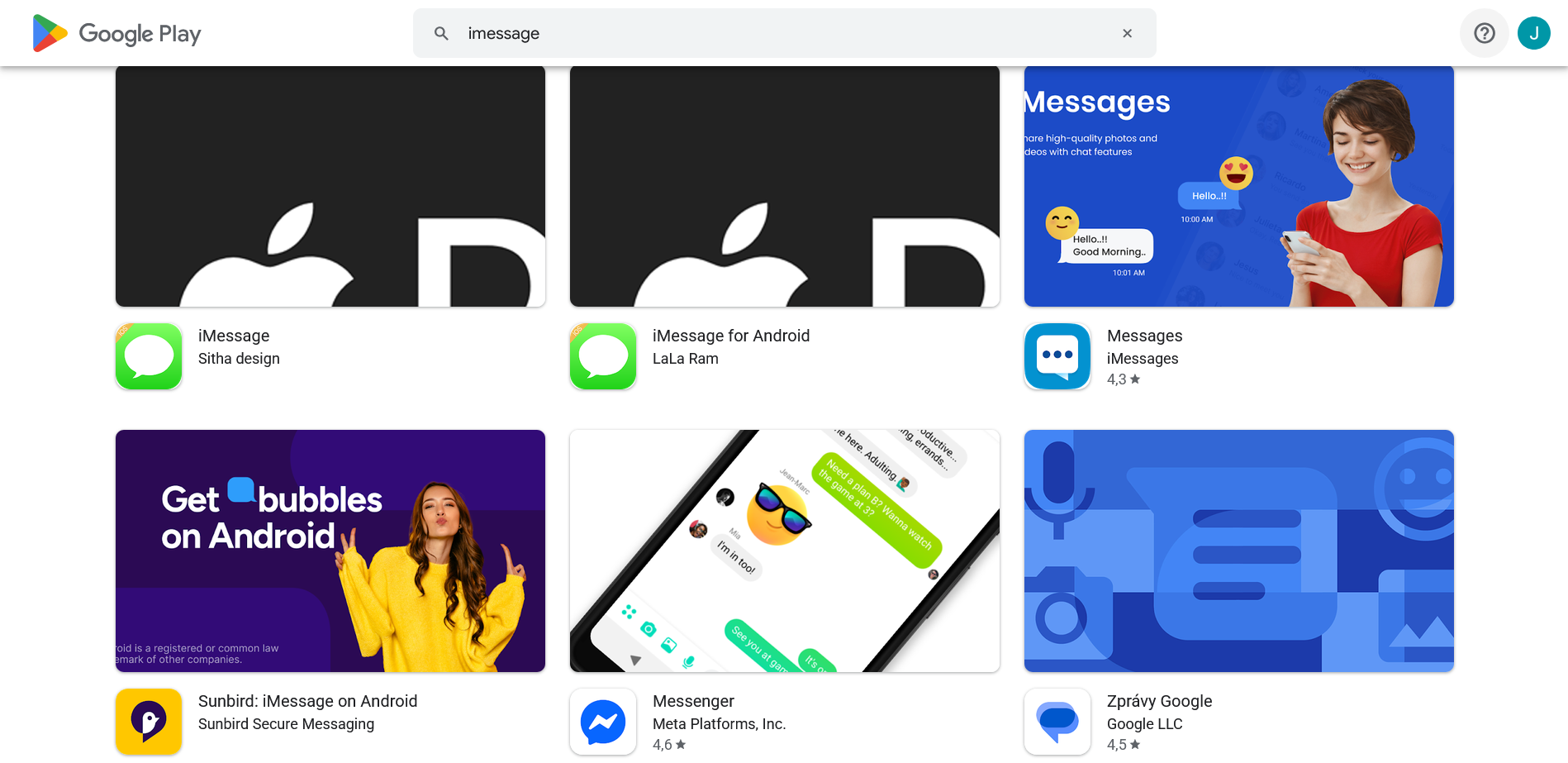The height and width of the screenshot is (763, 1568).
Task: Open the Help Center icon
Action: (x=1485, y=33)
